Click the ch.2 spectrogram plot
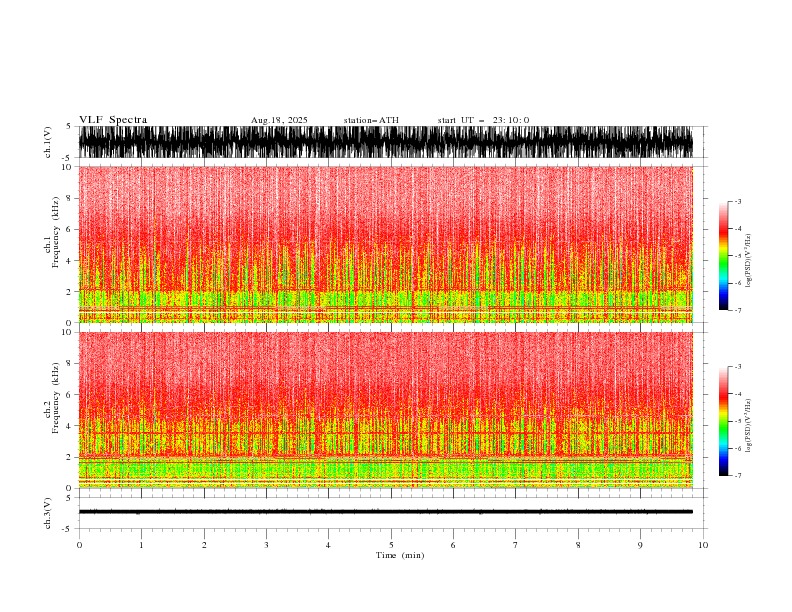Viewport: 792px width, 612px height. coord(385,410)
